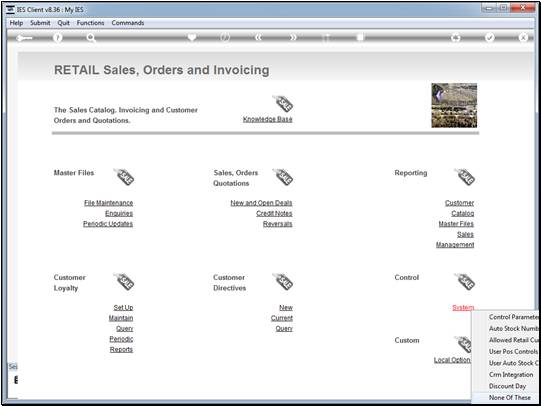541x406 pixels.
Task: Select Control Parameters from the popup menu
Action: [x=513, y=317]
